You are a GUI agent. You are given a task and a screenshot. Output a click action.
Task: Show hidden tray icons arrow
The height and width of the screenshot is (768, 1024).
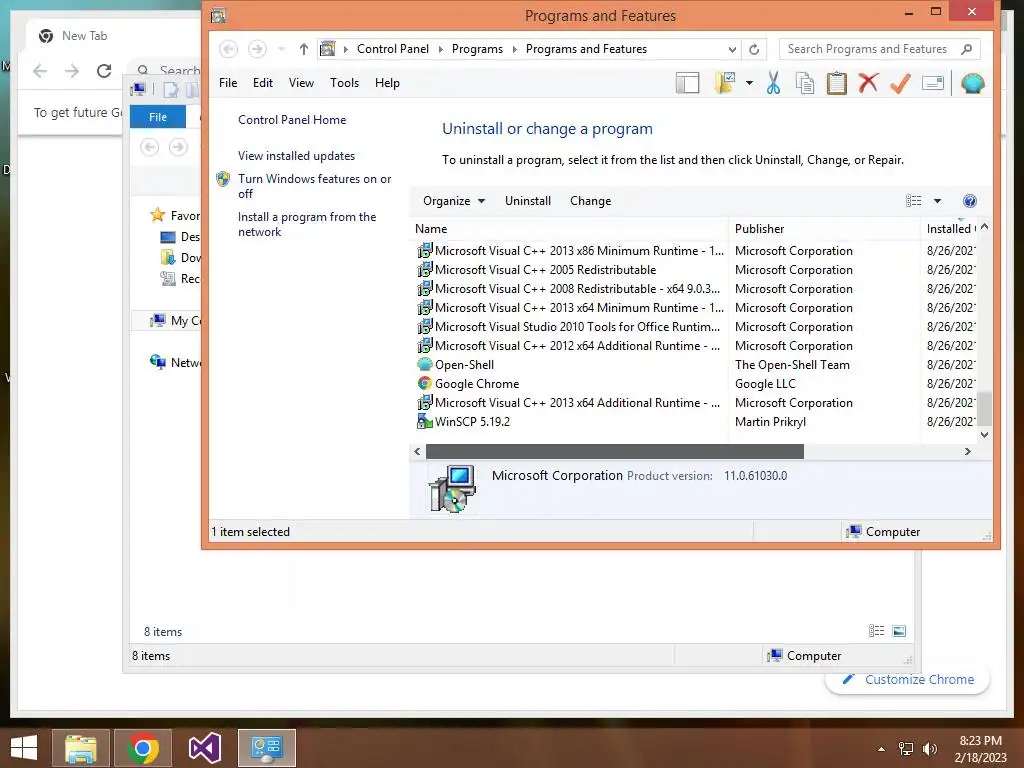[x=882, y=749]
